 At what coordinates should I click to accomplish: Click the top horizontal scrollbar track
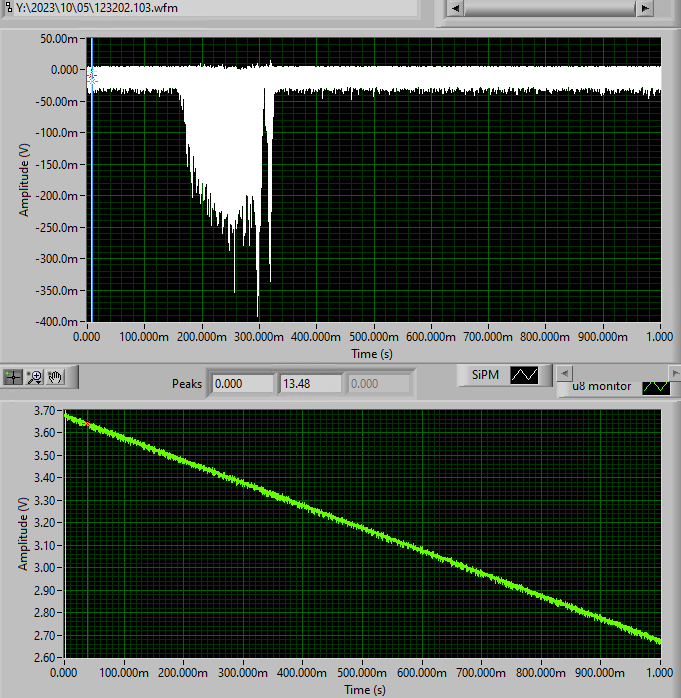tap(550, 8)
